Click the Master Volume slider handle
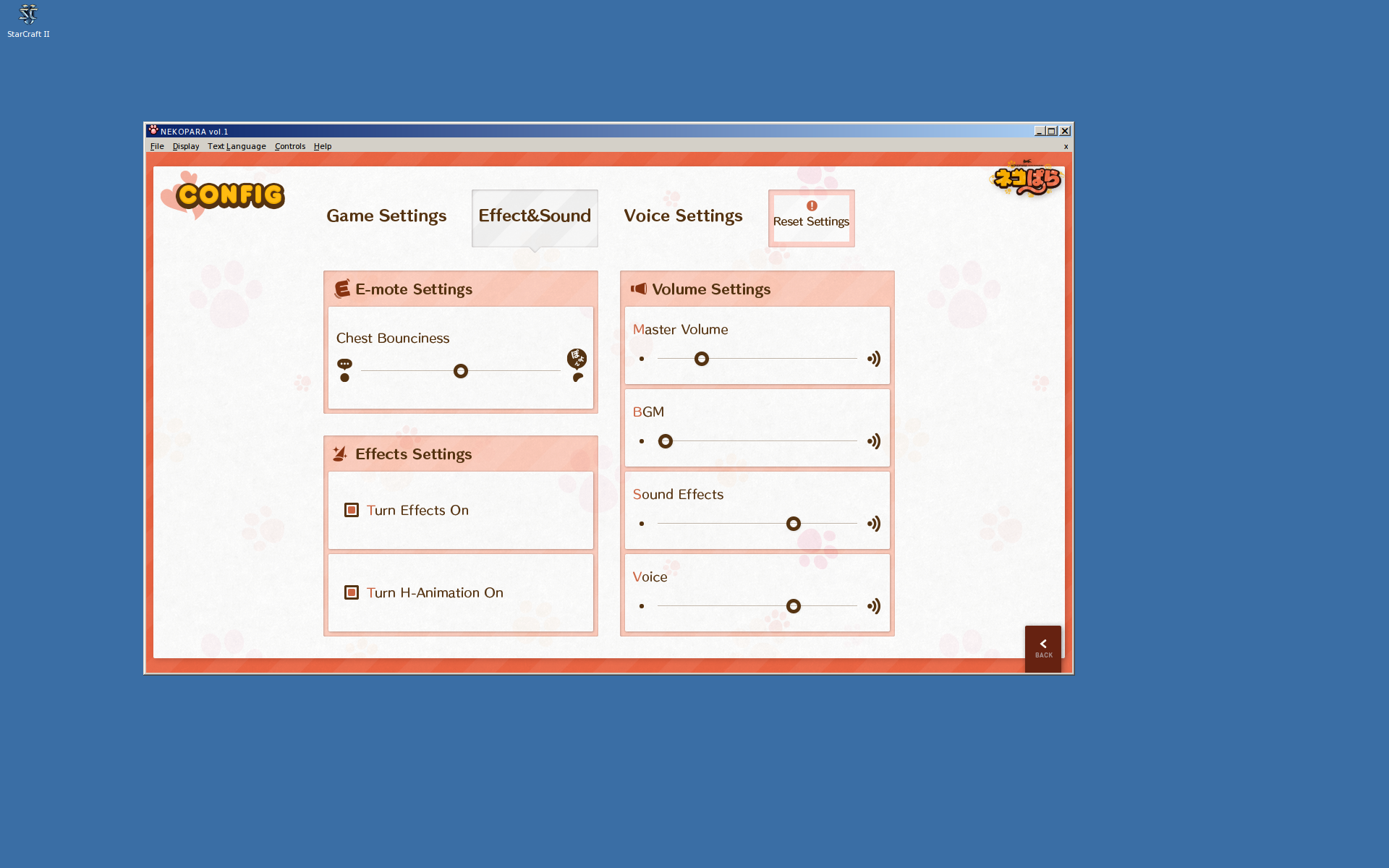1389x868 pixels. click(x=702, y=359)
